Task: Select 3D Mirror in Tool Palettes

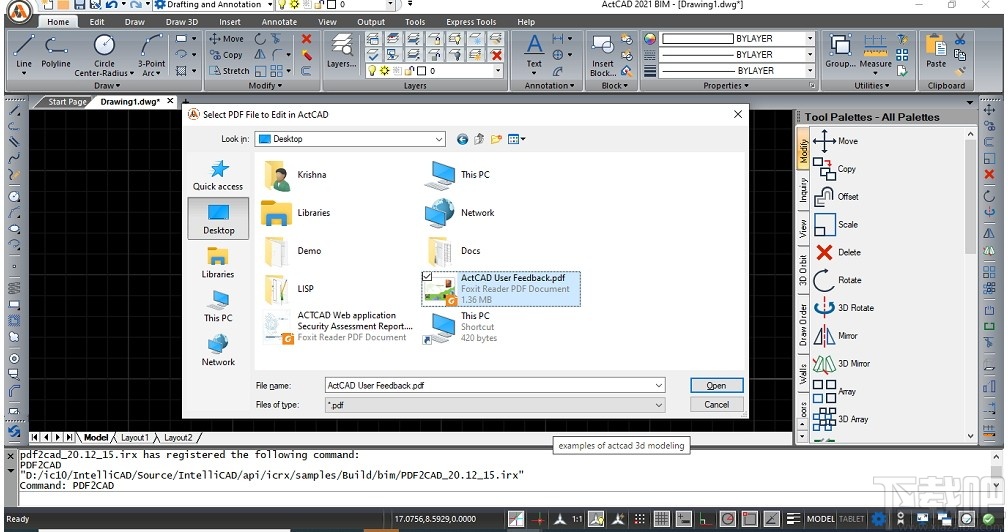Action: 842,363
